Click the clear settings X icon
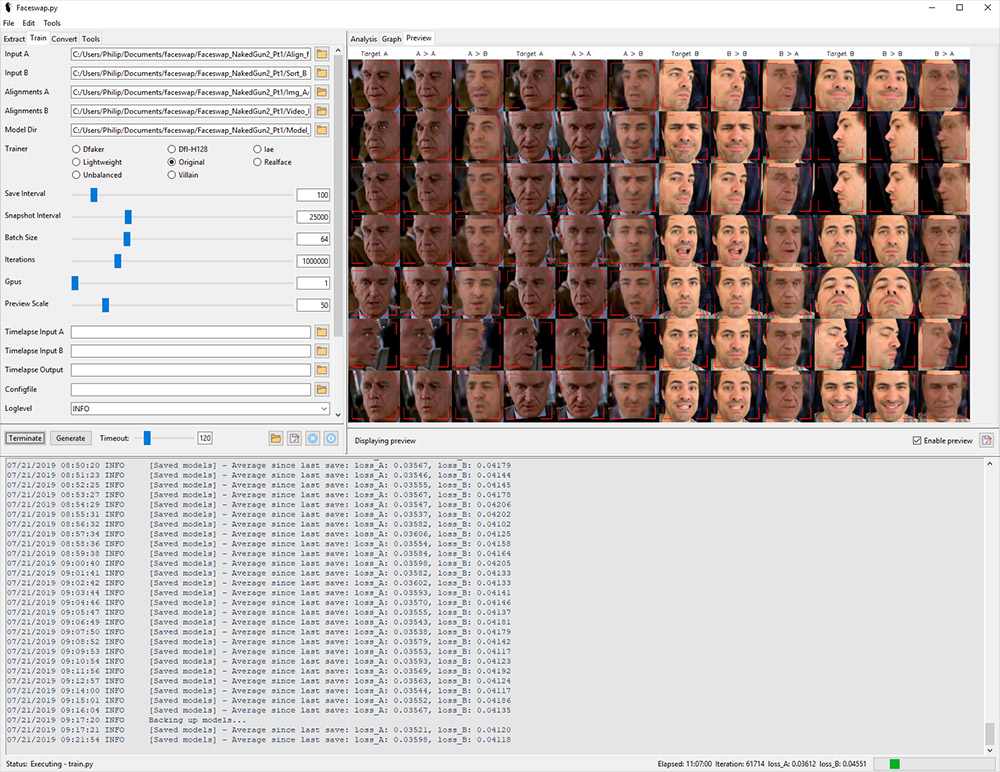The width and height of the screenshot is (1000, 772). pos(312,438)
